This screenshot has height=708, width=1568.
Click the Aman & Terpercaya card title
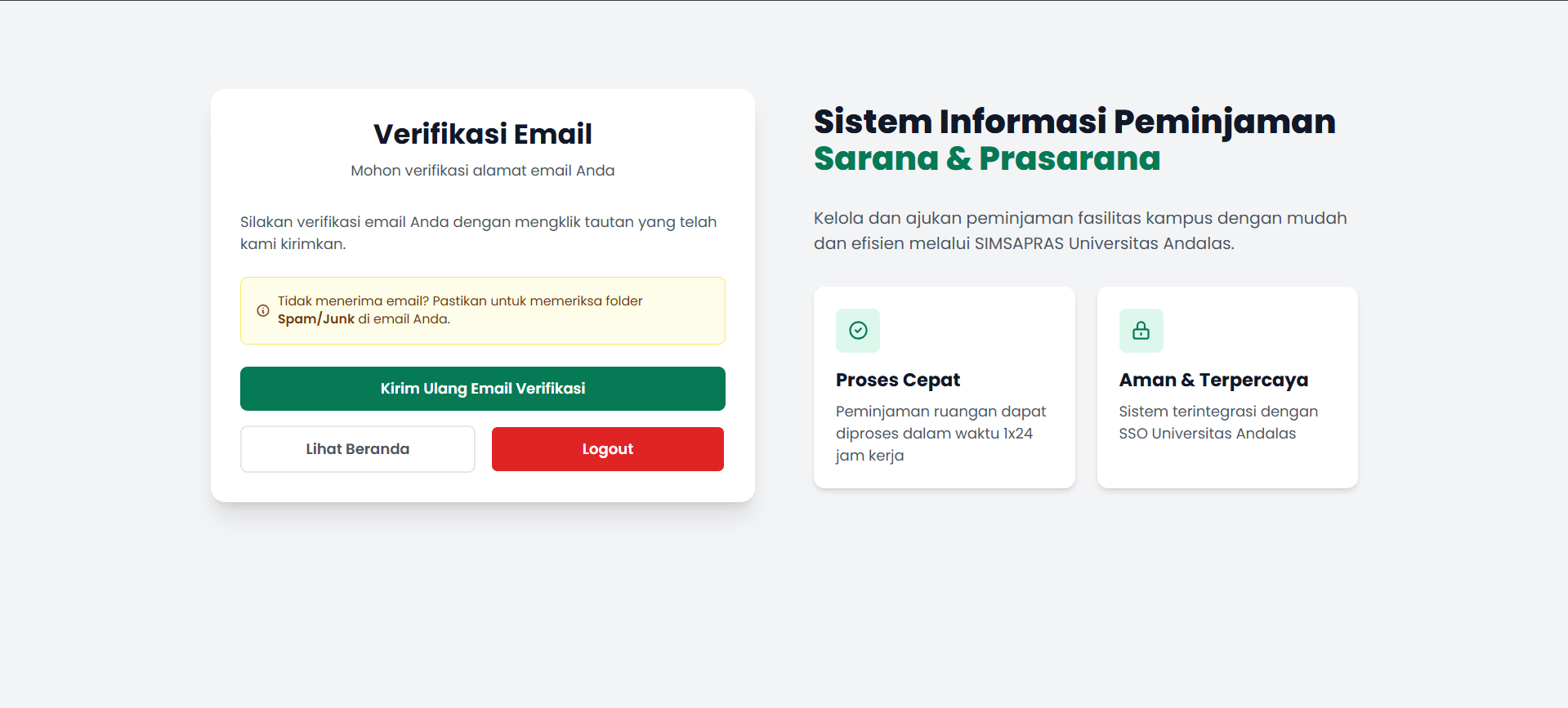[x=1213, y=380]
